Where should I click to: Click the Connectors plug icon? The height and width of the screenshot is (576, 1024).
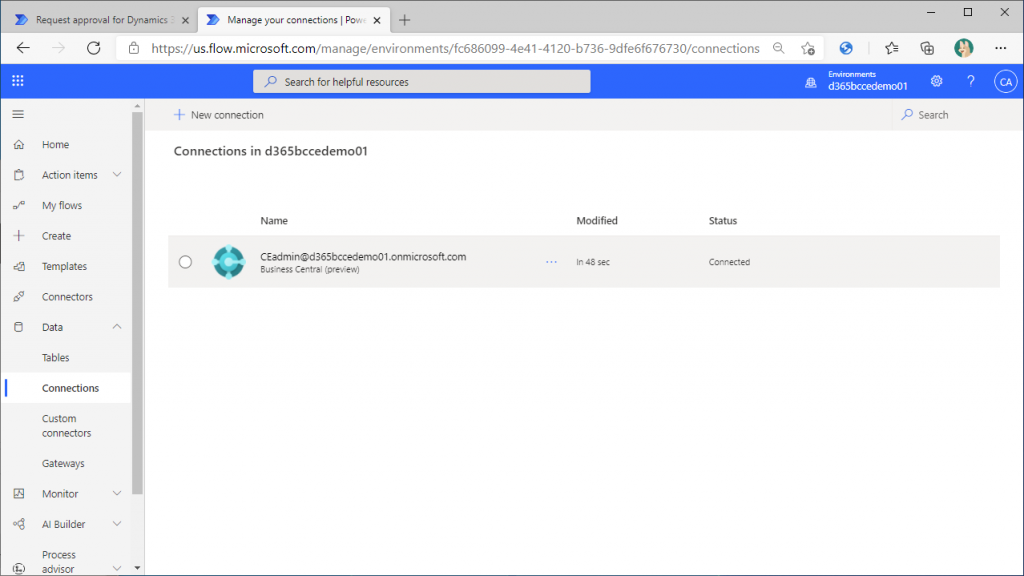point(19,296)
